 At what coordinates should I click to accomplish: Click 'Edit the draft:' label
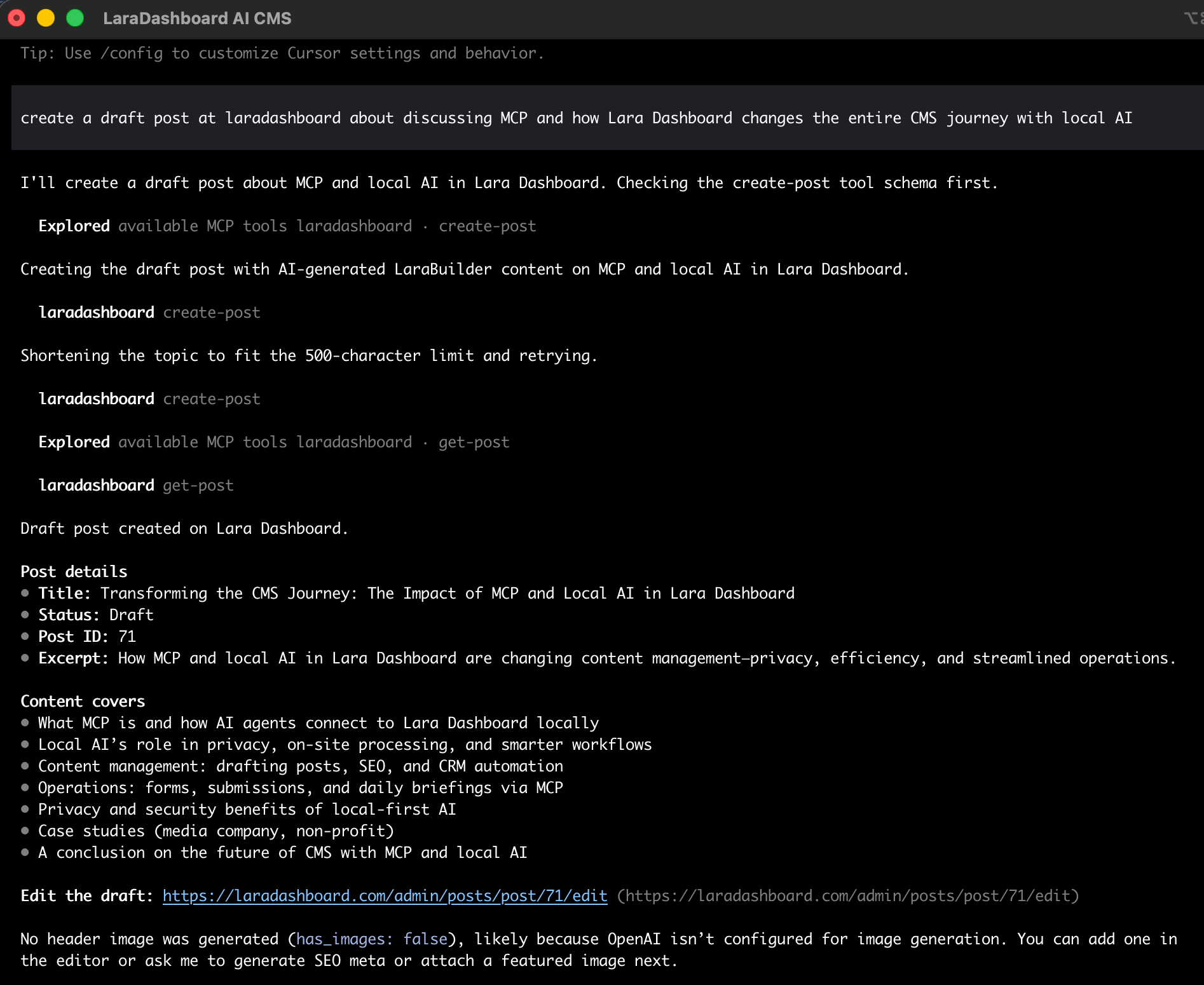coord(87,895)
